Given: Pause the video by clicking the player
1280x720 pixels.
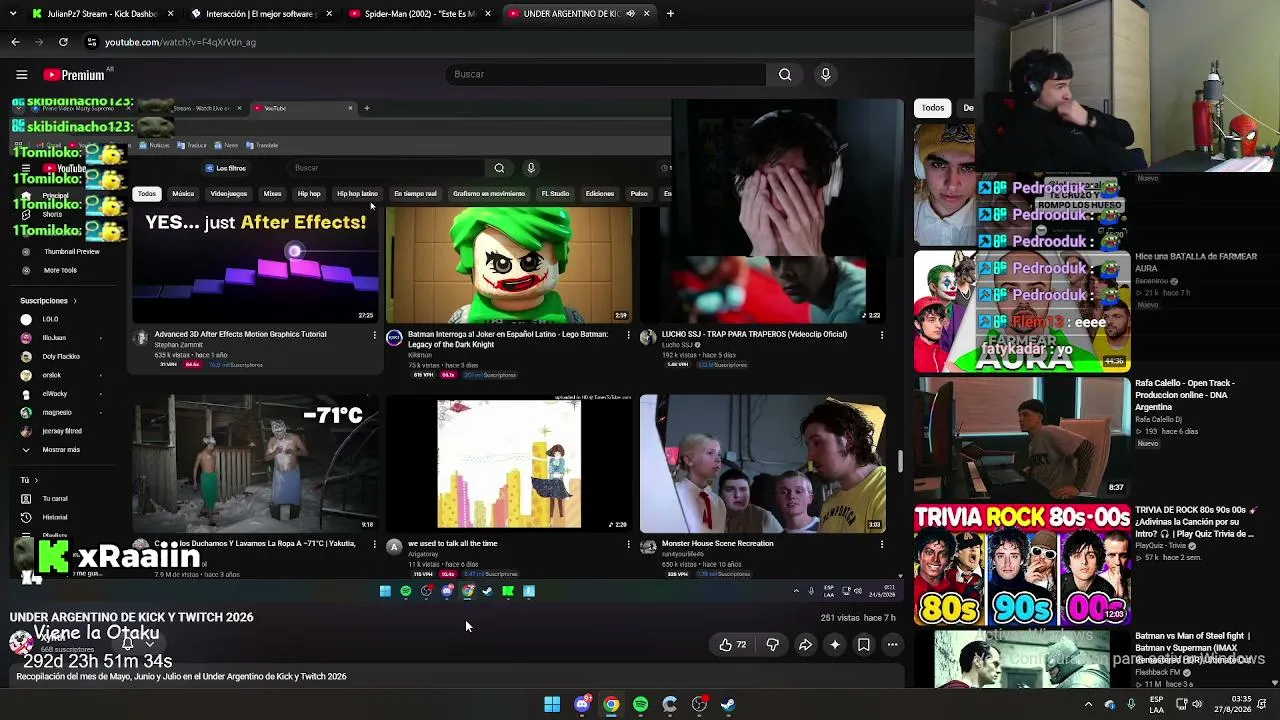Looking at the screenshot, I should (x=456, y=350).
